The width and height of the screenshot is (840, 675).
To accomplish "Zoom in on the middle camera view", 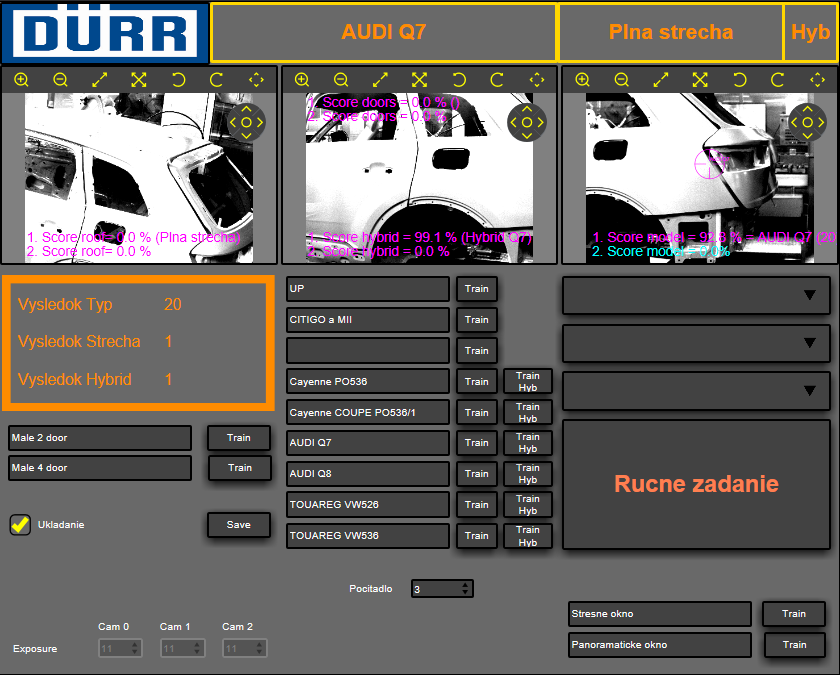I will [x=302, y=80].
